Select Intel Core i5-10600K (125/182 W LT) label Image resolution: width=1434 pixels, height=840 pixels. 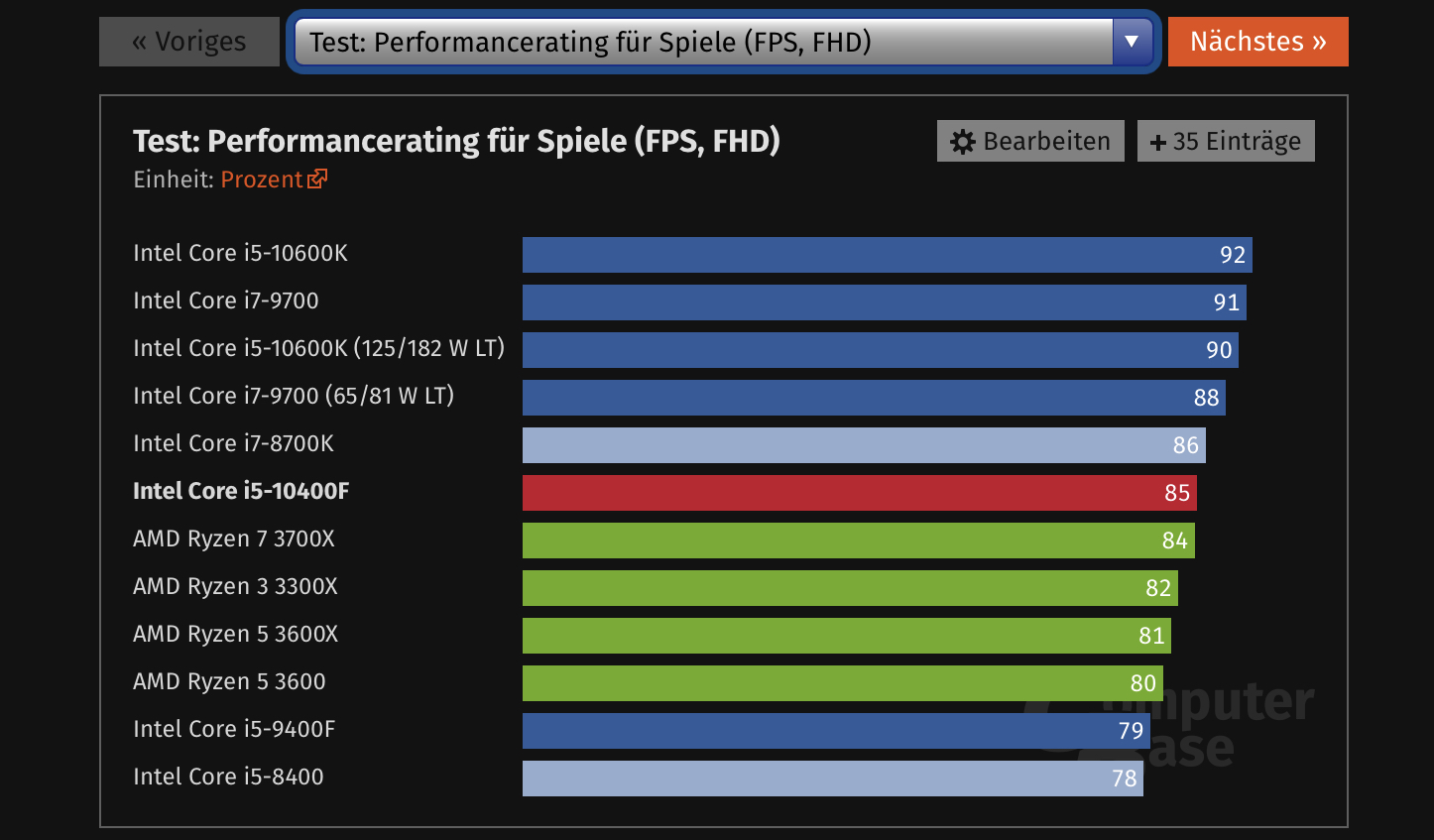pyautogui.click(x=319, y=348)
